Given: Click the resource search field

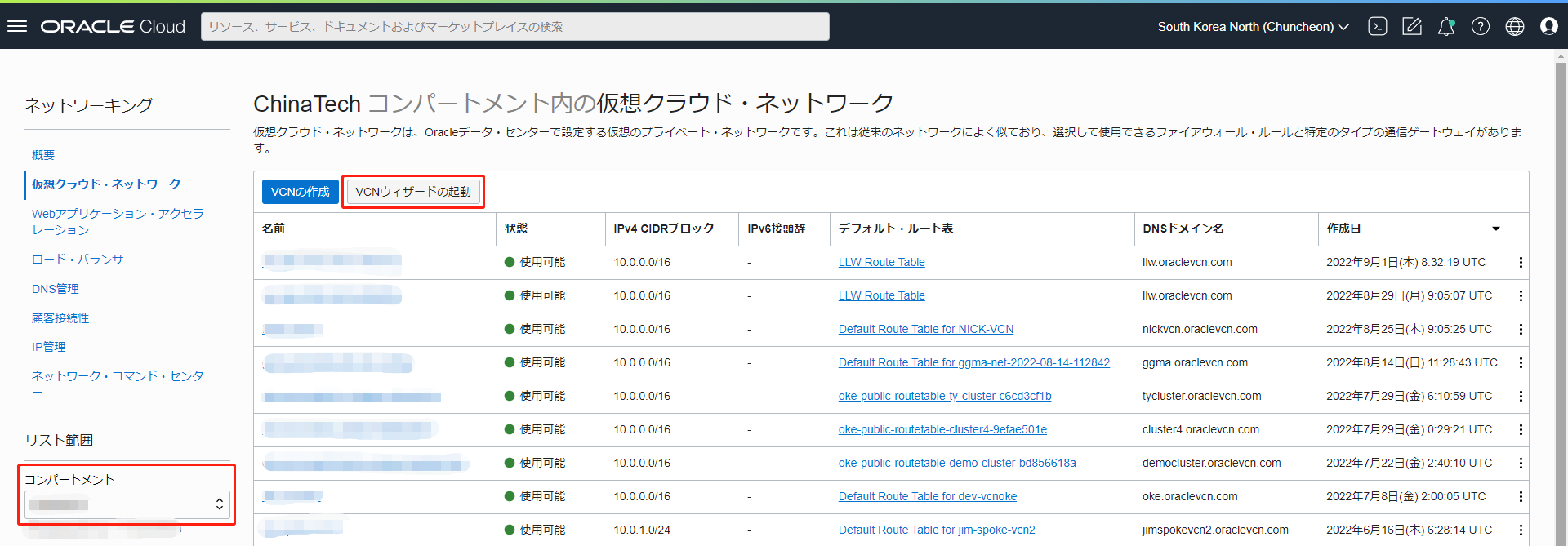Looking at the screenshot, I should click(514, 27).
